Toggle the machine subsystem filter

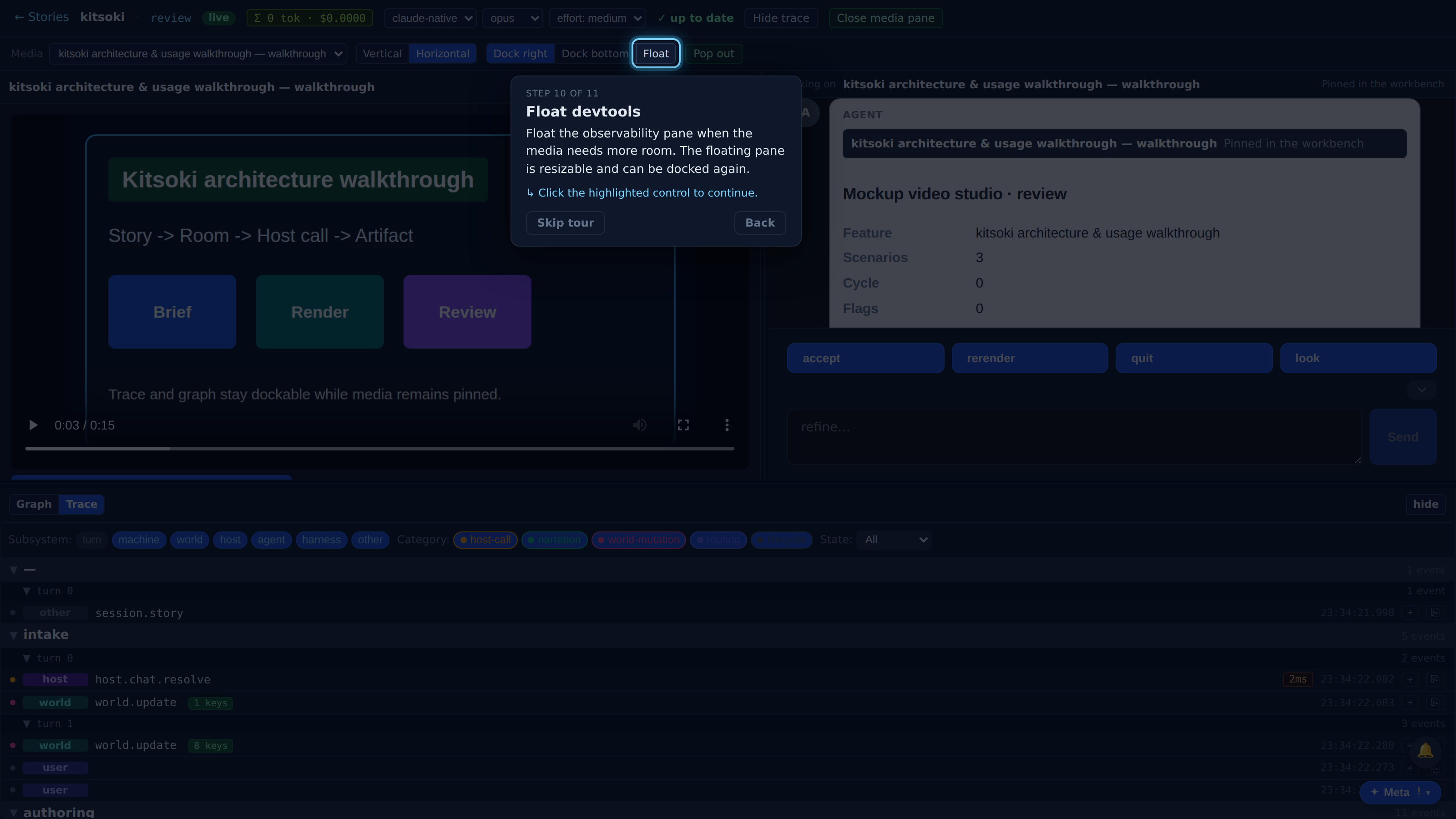[138, 540]
